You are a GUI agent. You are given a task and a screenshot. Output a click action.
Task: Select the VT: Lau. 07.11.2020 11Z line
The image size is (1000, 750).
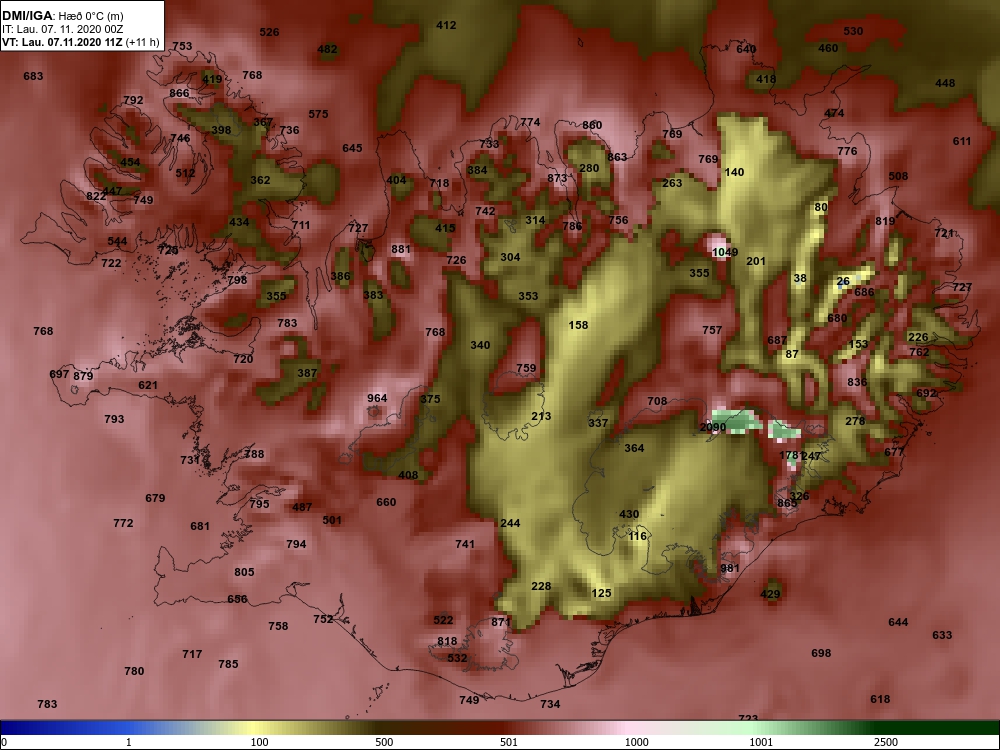point(80,43)
